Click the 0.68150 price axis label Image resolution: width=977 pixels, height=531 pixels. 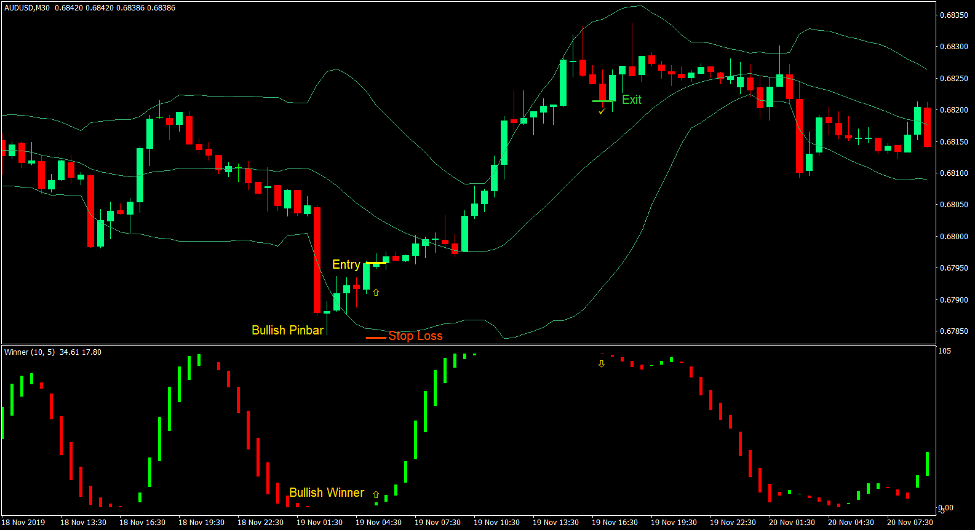953,142
